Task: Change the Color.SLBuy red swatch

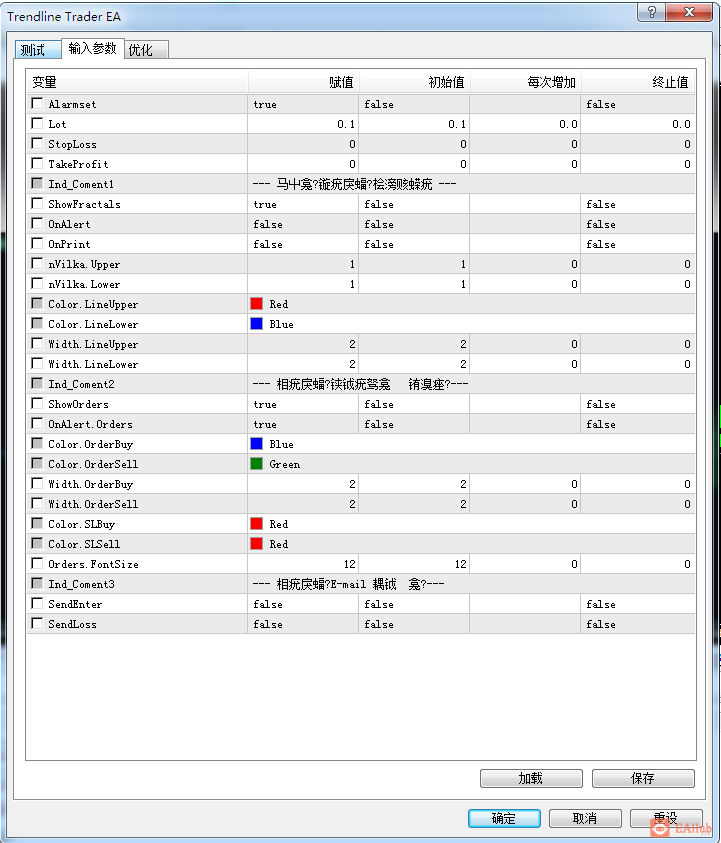Action: coord(256,524)
